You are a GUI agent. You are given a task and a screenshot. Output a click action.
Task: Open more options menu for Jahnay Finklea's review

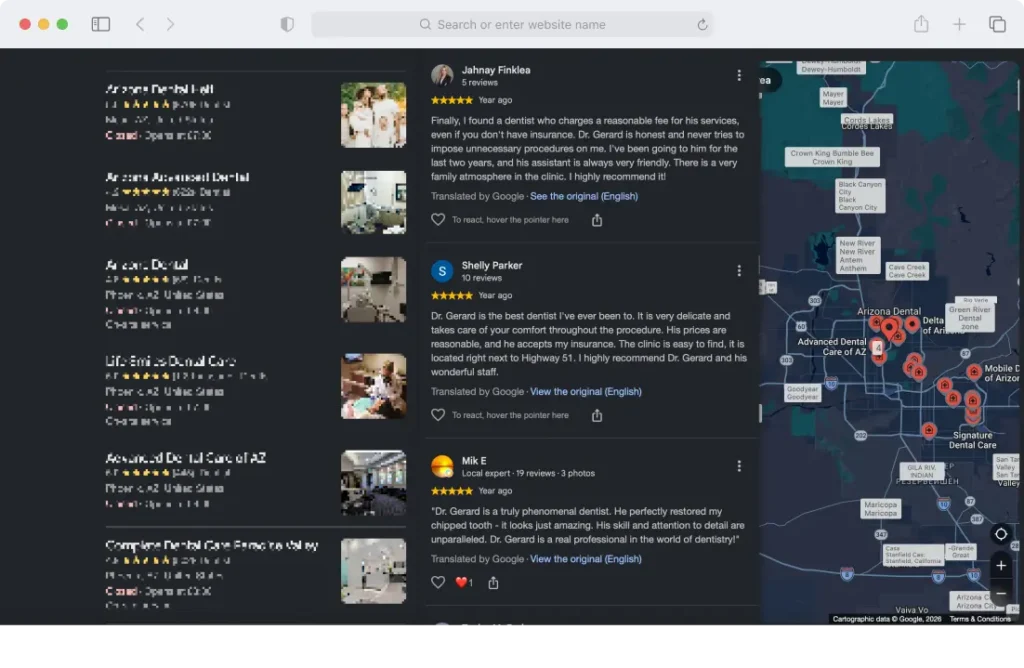coord(739,75)
